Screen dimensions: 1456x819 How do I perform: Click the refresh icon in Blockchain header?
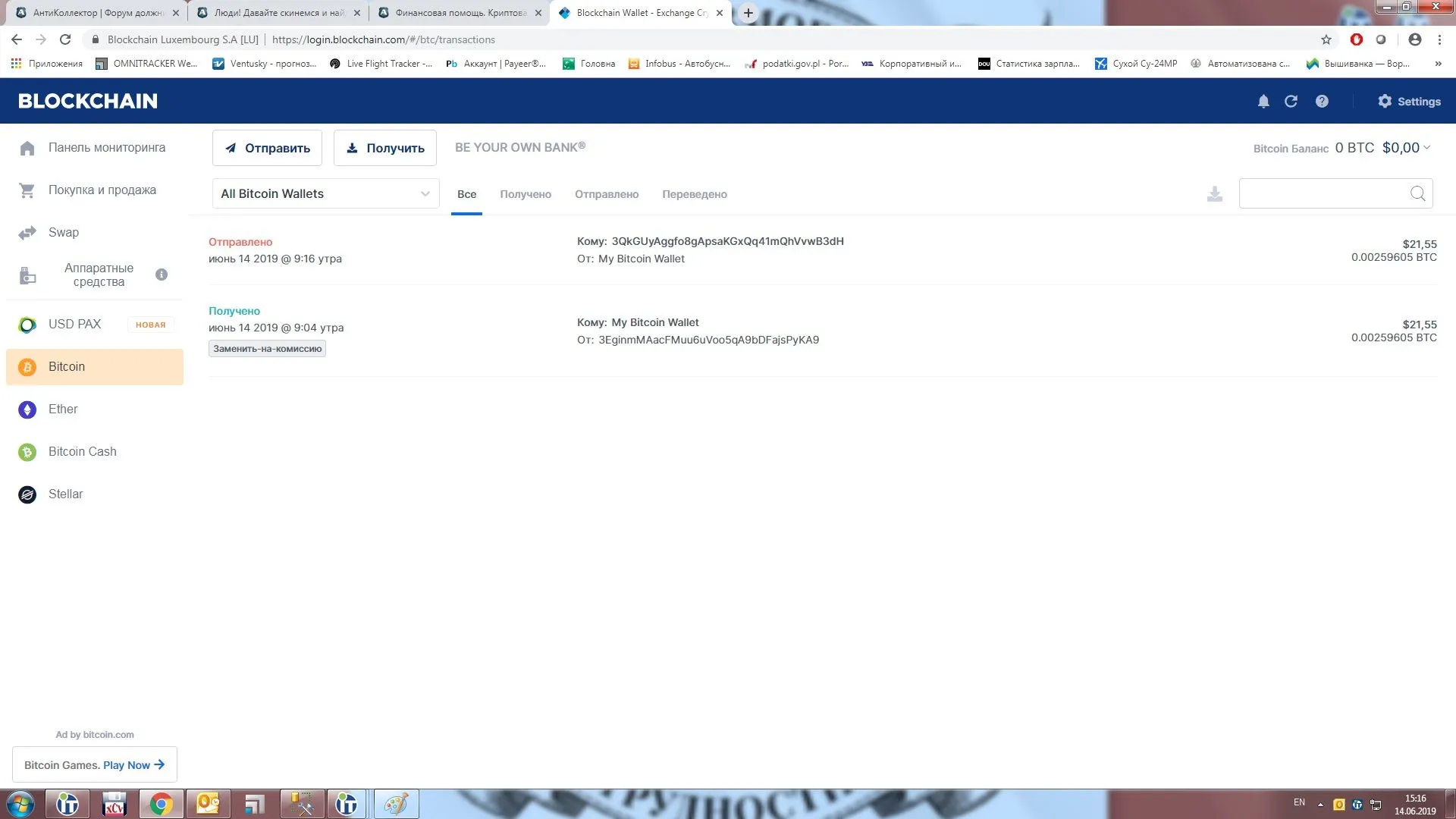(x=1291, y=102)
